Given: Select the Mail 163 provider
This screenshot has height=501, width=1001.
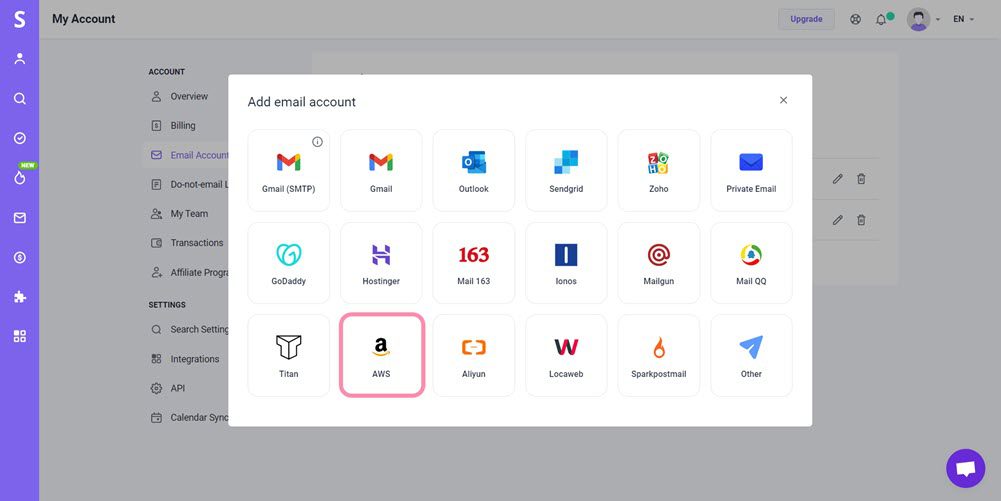Looking at the screenshot, I should pos(474,263).
